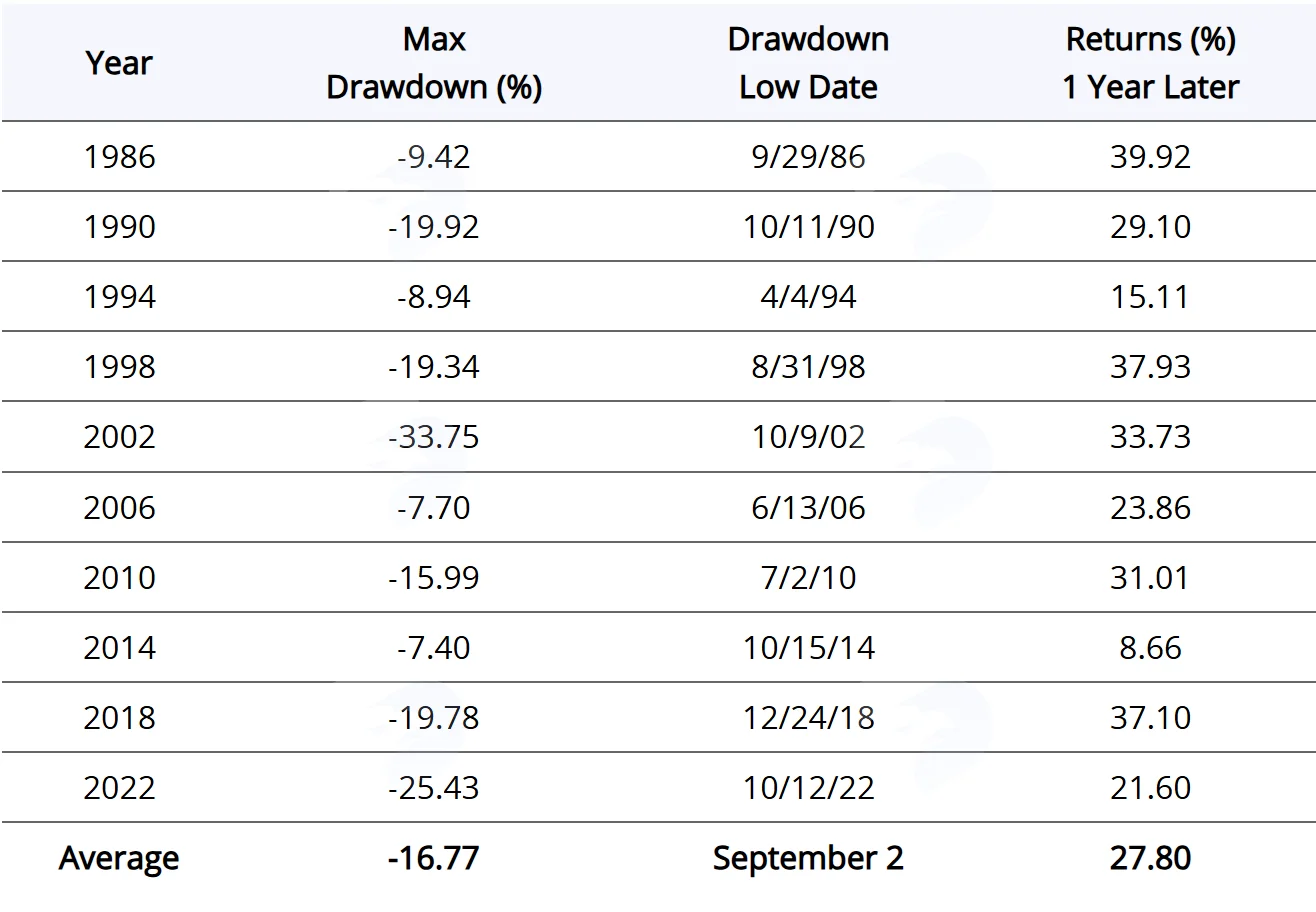Click the Average row label
The height and width of the screenshot is (912, 1316).
click(x=119, y=858)
